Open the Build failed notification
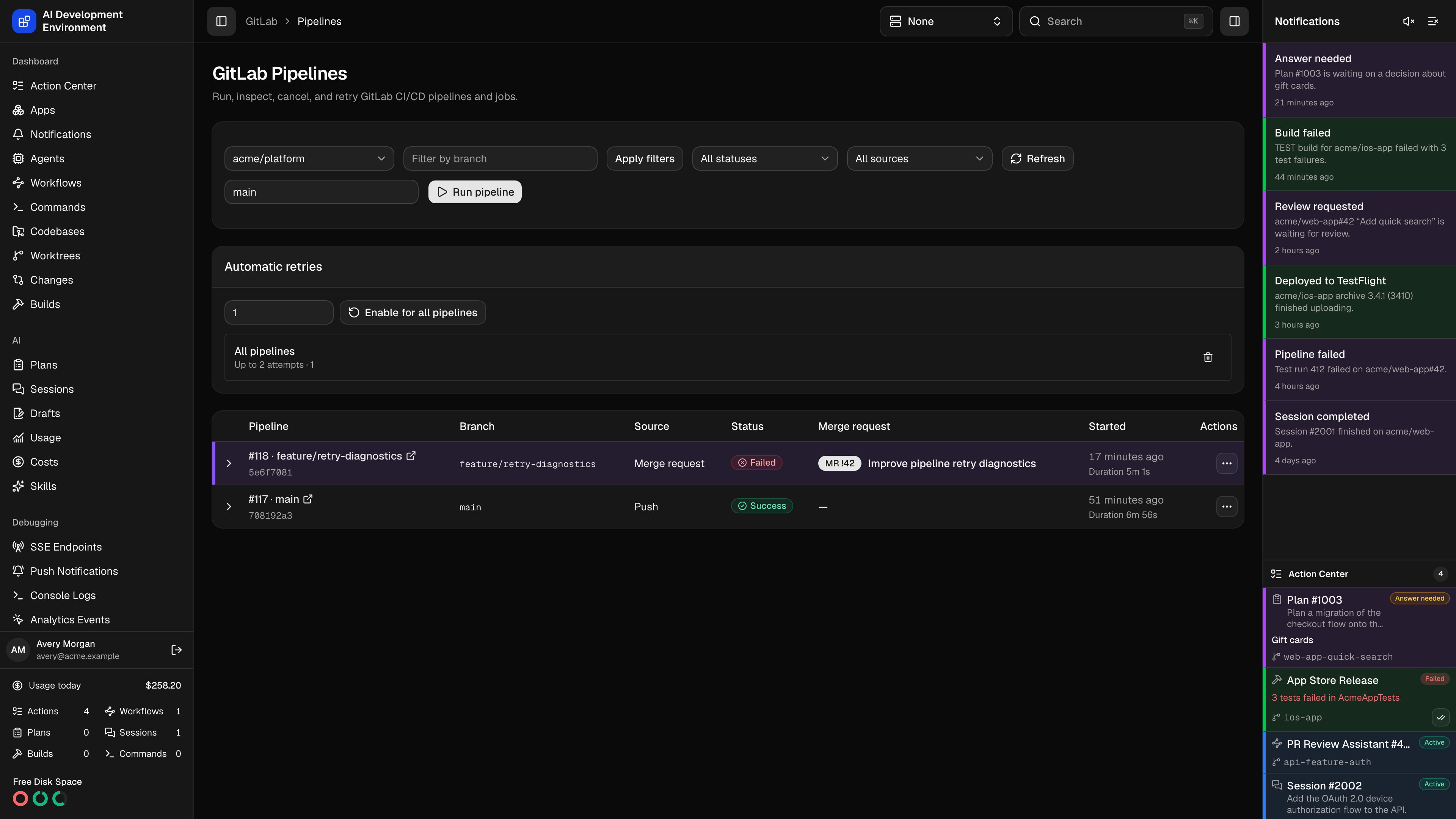Screen dimensions: 1456x819 [1359, 154]
